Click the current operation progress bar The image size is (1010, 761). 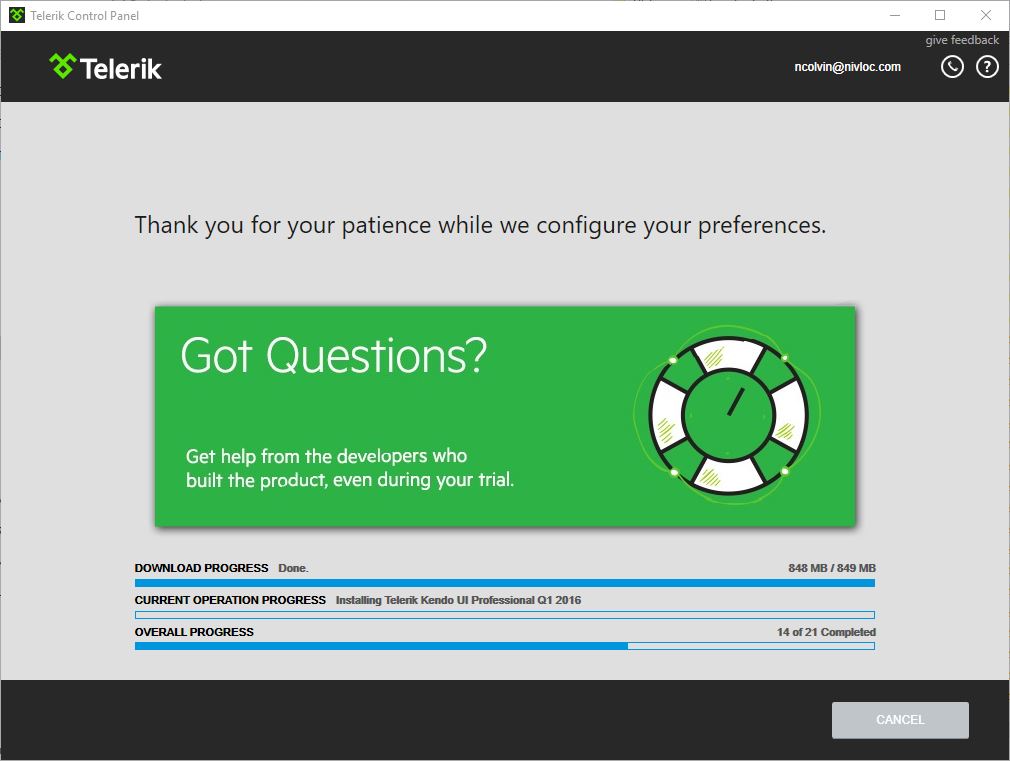click(x=504, y=615)
